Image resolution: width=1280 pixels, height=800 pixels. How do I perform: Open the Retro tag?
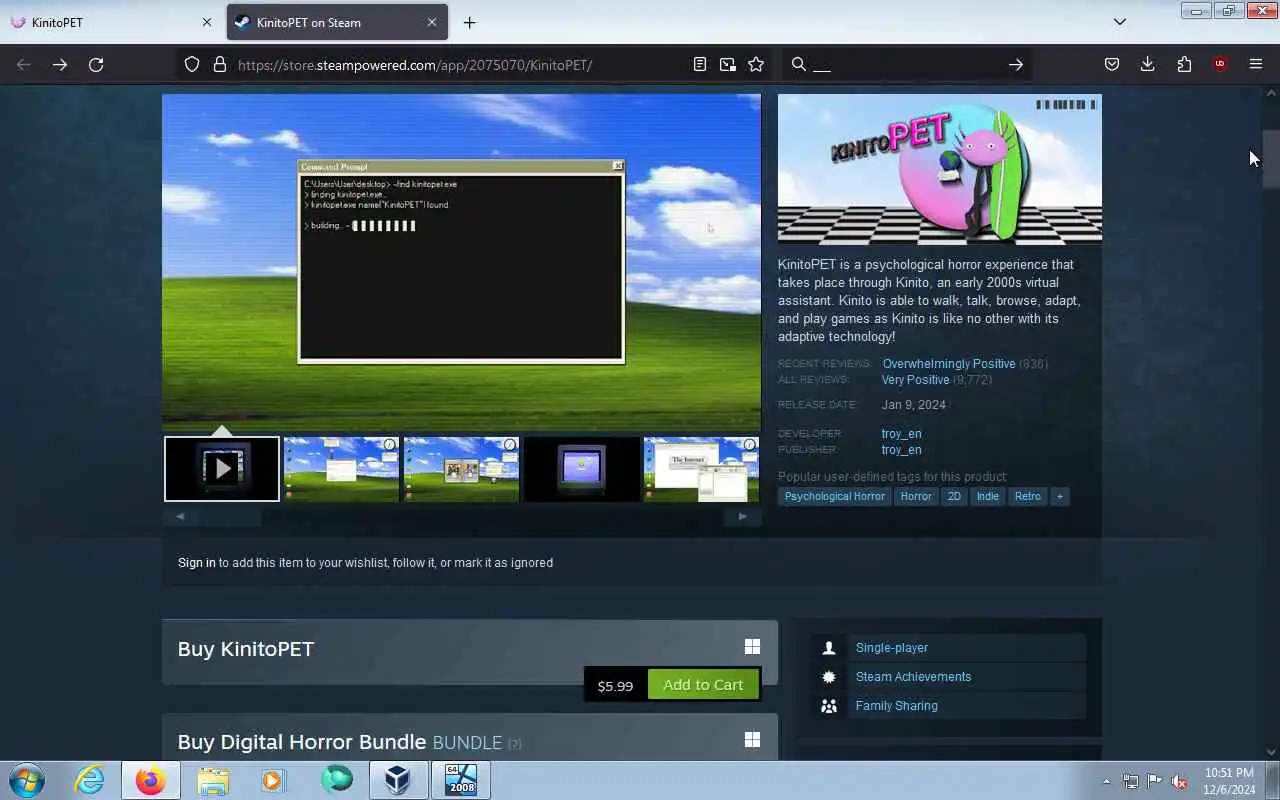tap(1028, 496)
